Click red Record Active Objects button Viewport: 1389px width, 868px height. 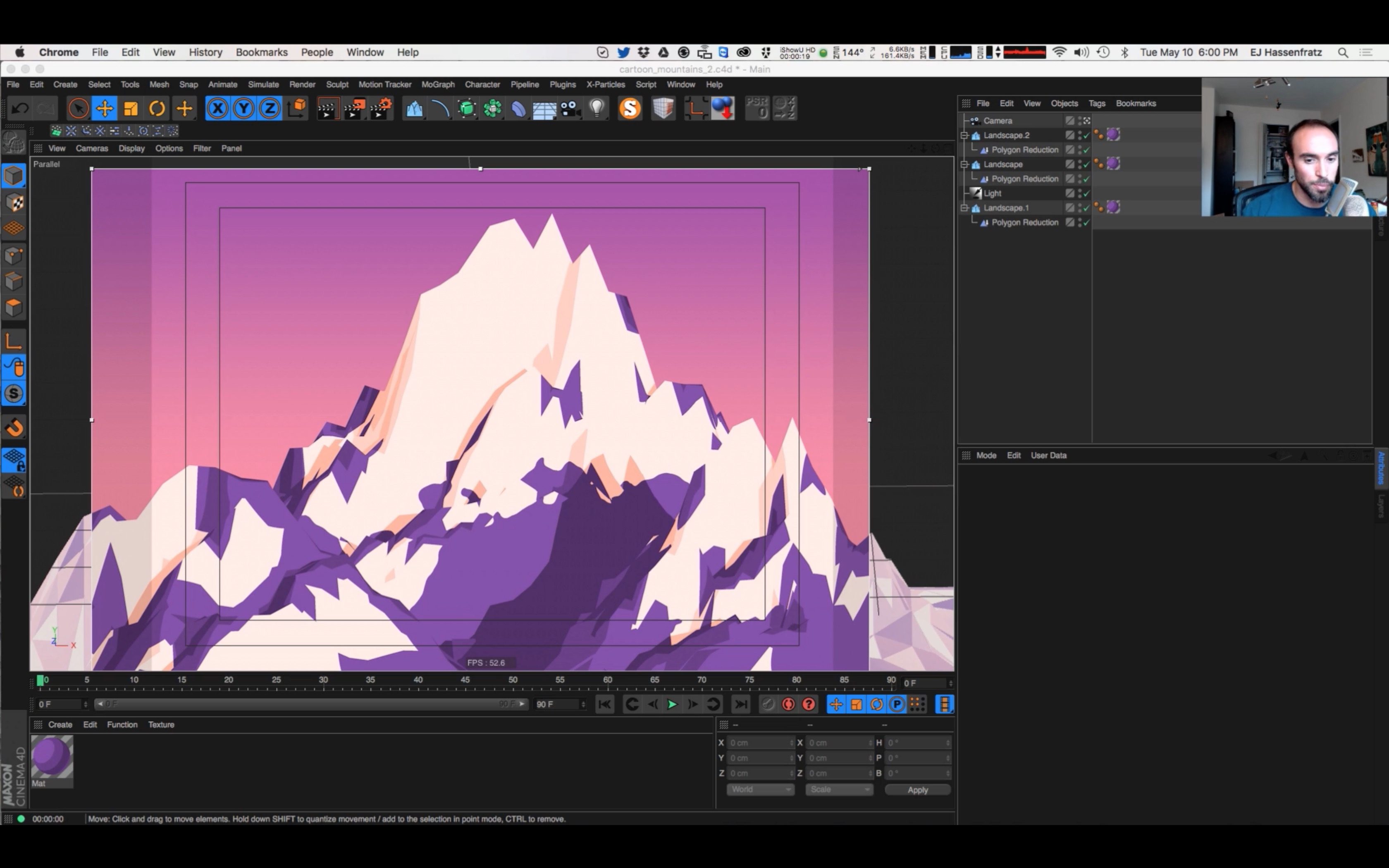(x=788, y=704)
